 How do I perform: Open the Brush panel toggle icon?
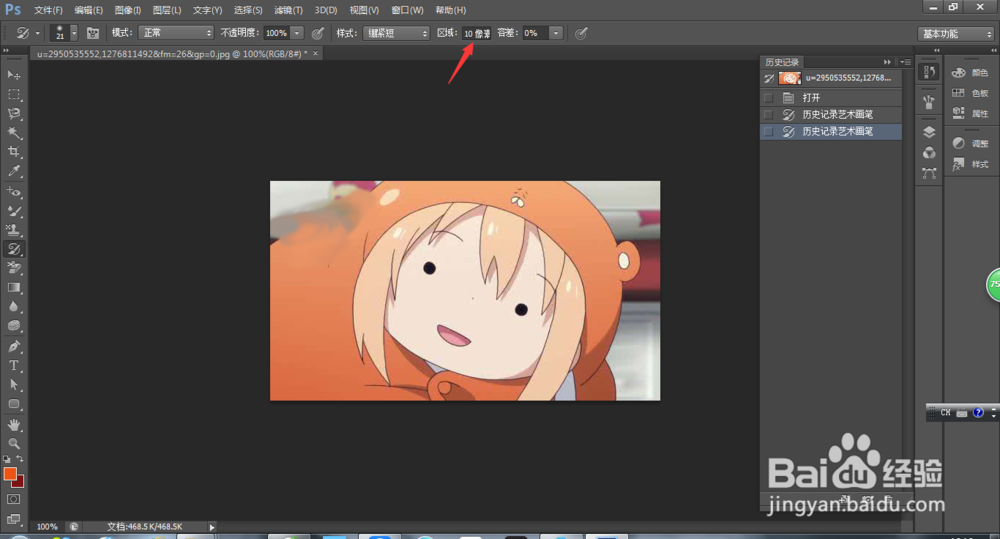tap(92, 33)
